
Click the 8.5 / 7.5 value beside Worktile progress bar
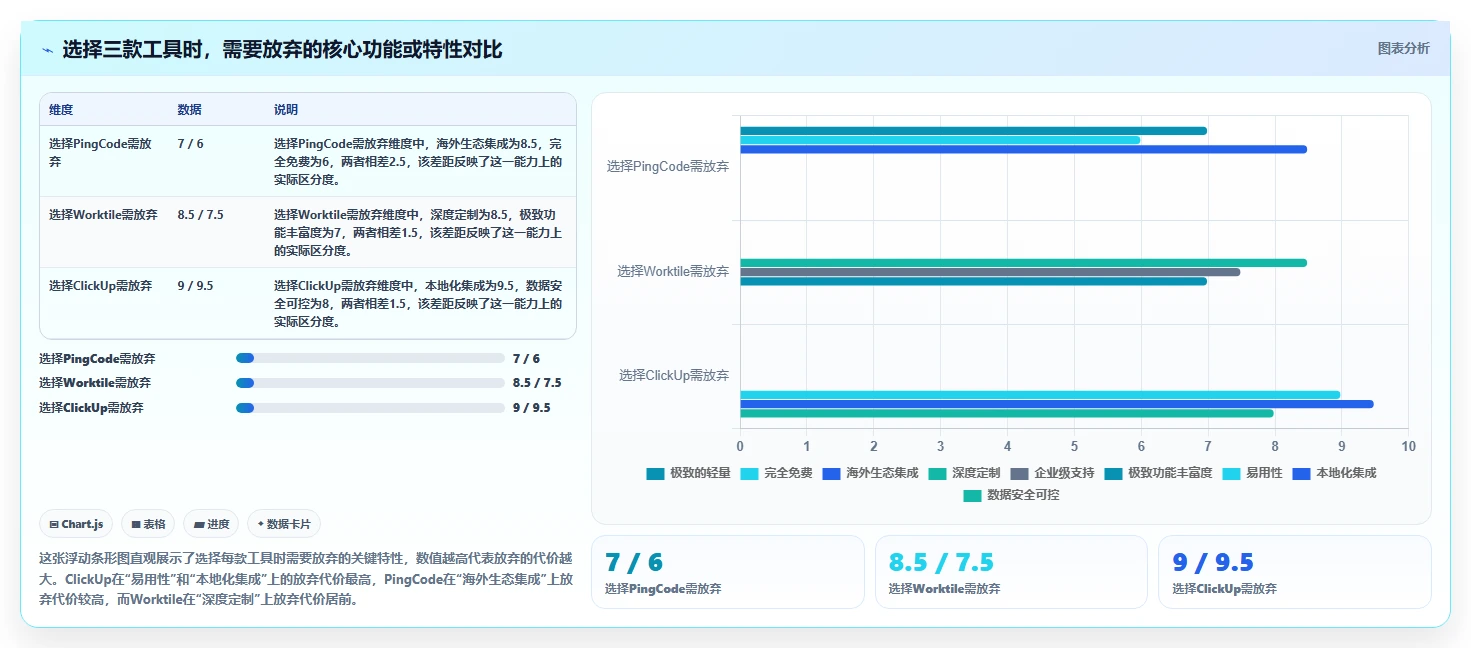point(537,383)
